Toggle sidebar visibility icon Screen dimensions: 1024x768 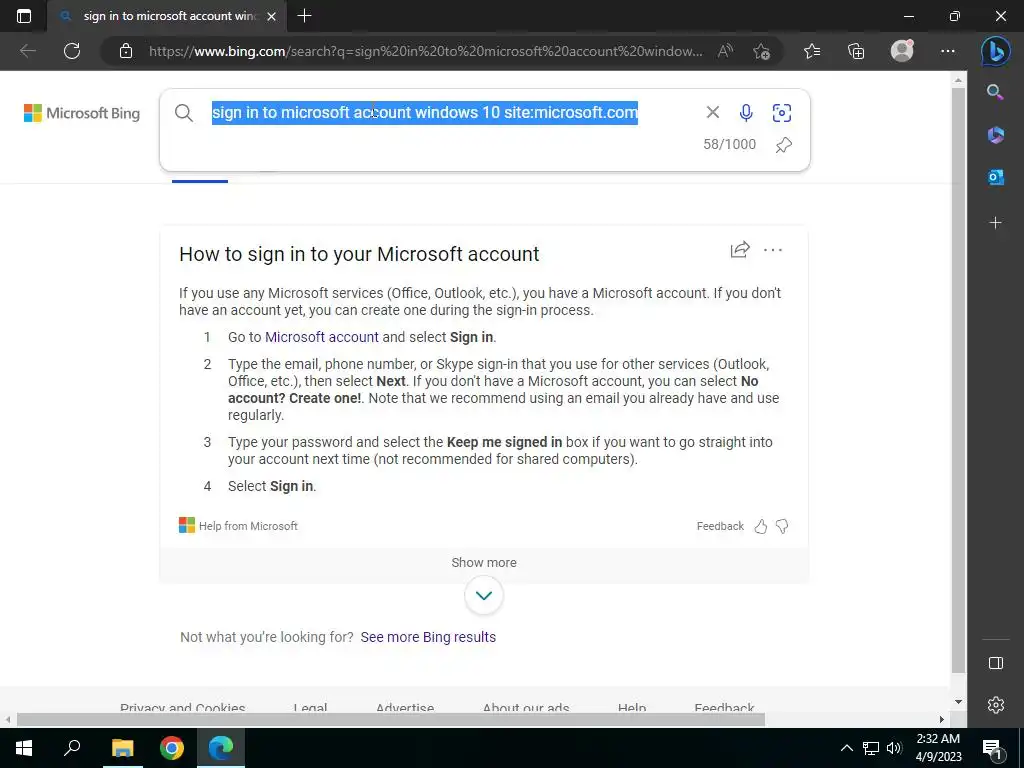click(995, 663)
